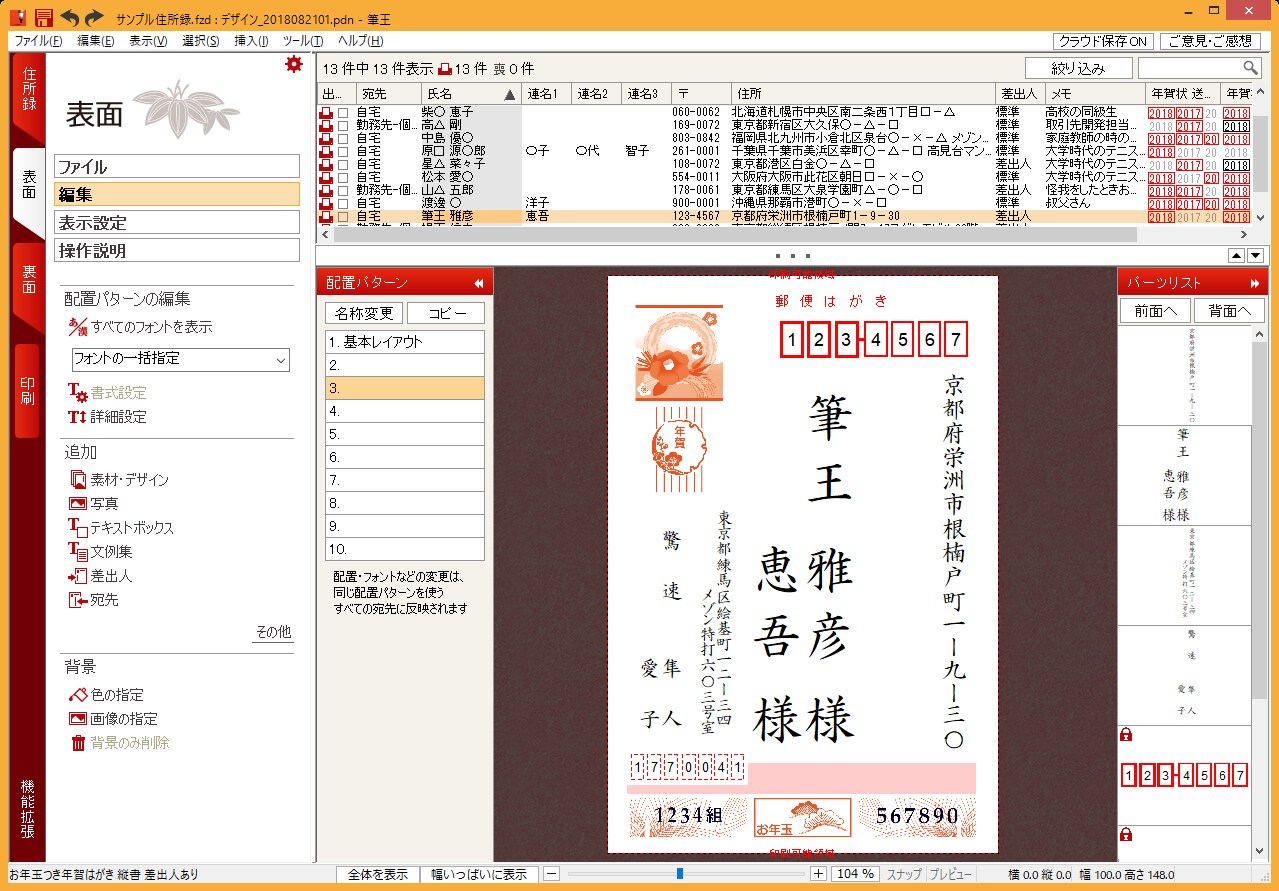Image resolution: width=1279 pixels, height=891 pixels.
Task: Open settings gear in the 表面 panel
Action: [x=293, y=64]
